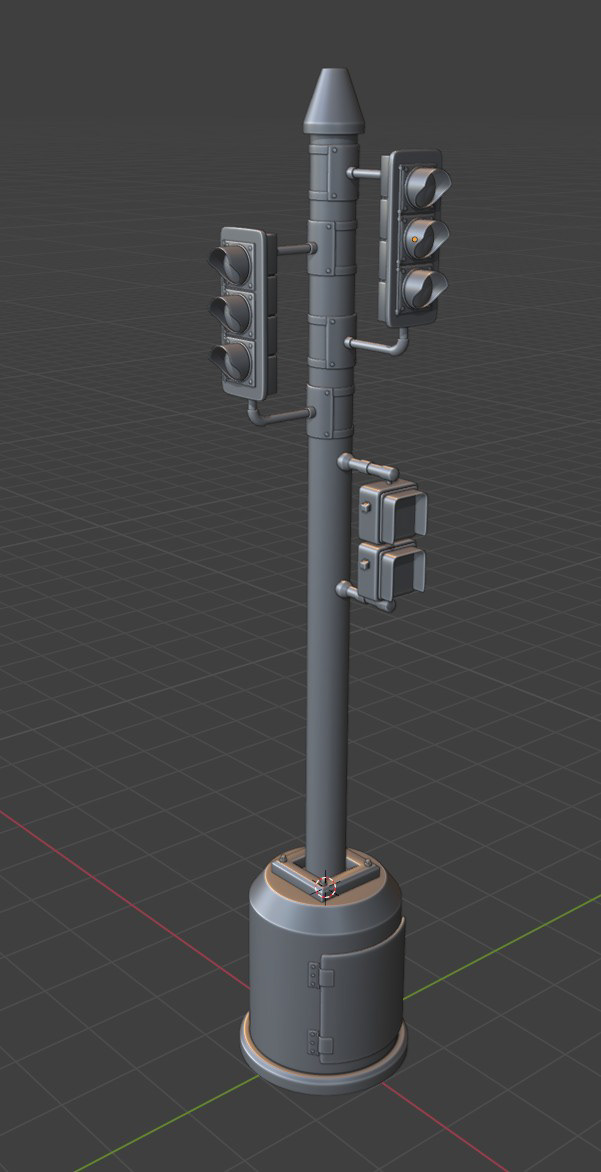
Task: Select the top lamp of right traffic light
Action: coord(428,185)
